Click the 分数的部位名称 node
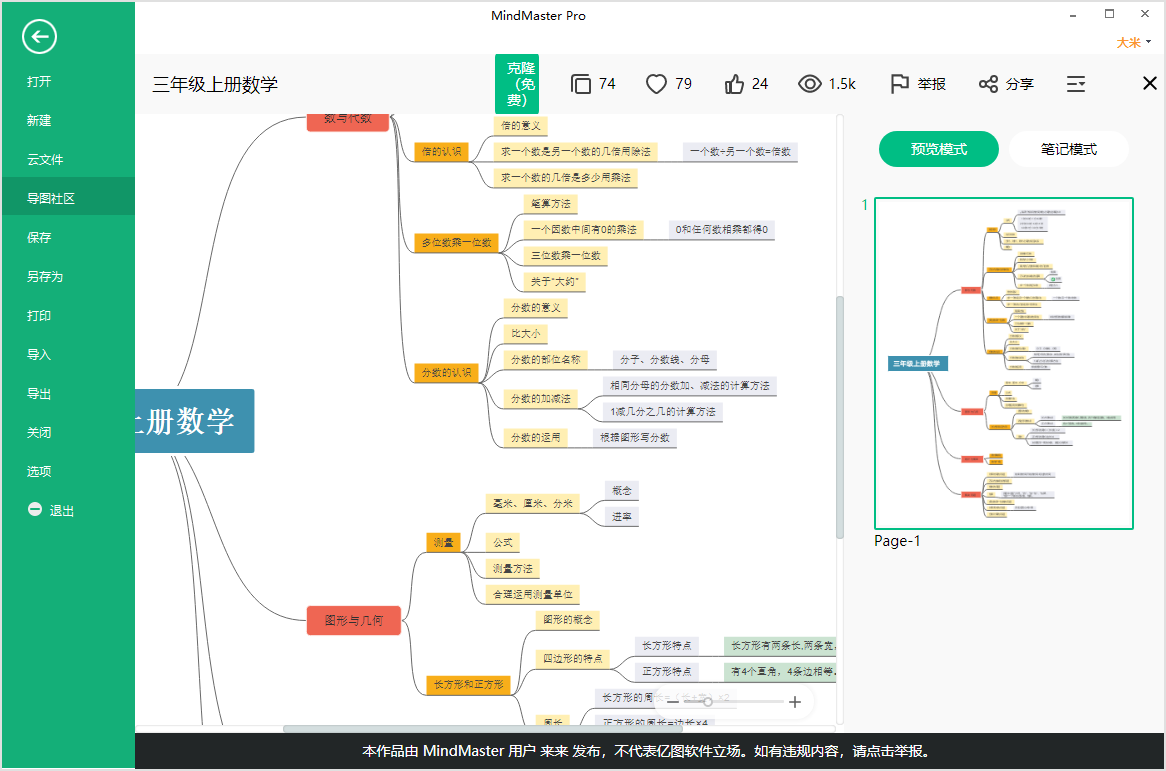Screen dimensions: 1166x771 tap(546, 360)
